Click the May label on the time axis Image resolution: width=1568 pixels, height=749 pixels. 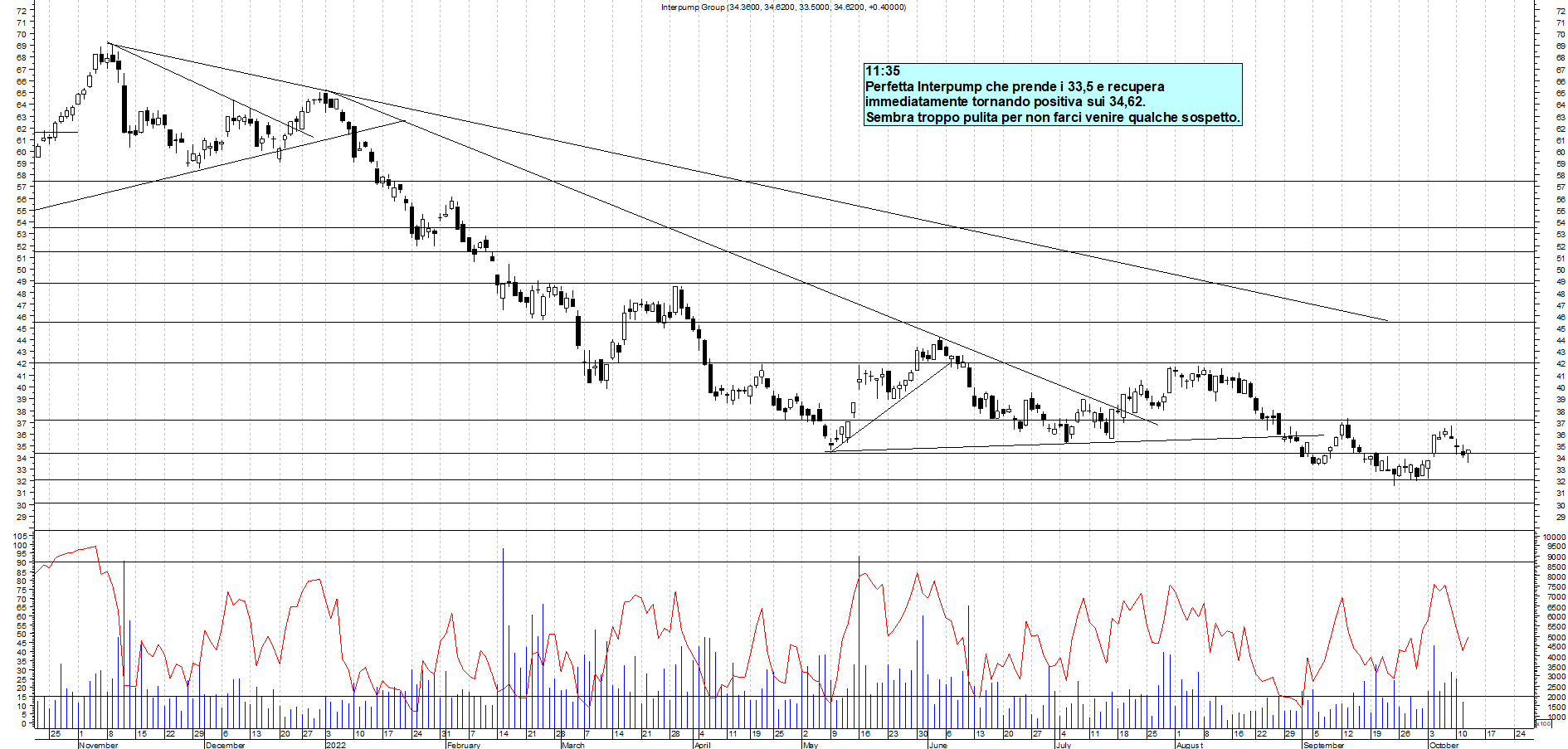[811, 745]
